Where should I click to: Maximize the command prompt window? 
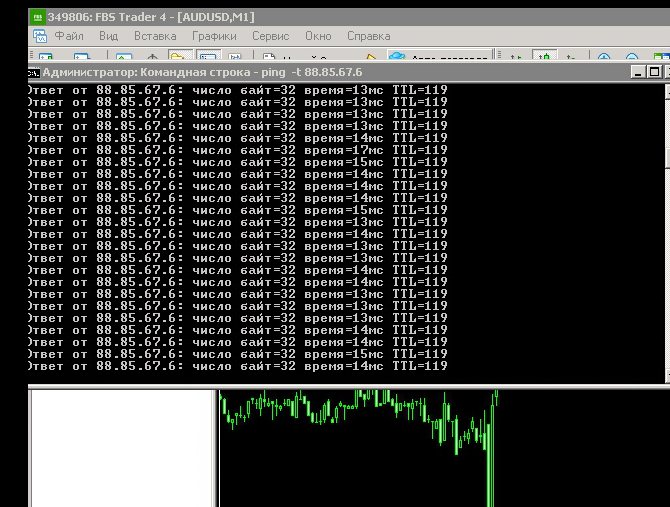tap(654, 72)
